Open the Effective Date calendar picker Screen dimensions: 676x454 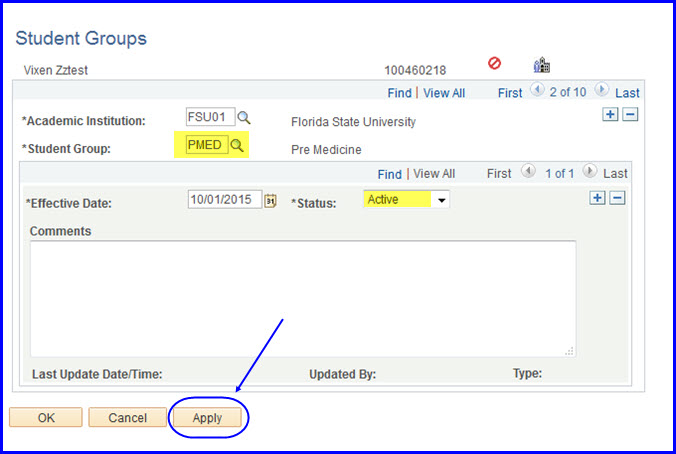pyautogui.click(x=270, y=200)
